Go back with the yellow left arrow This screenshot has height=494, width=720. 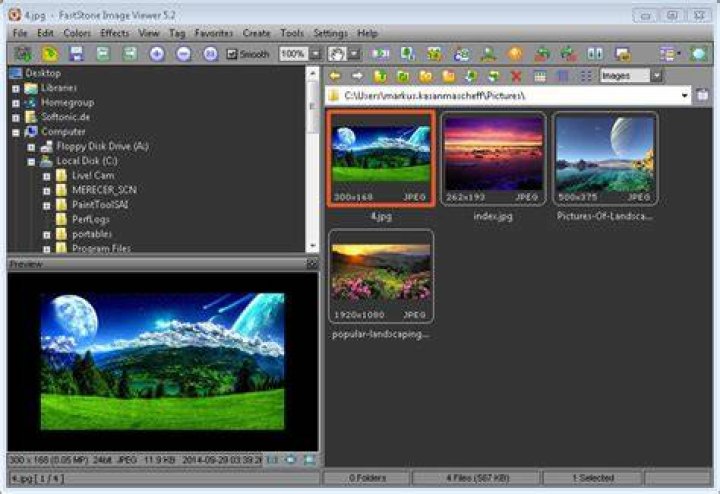click(335, 76)
